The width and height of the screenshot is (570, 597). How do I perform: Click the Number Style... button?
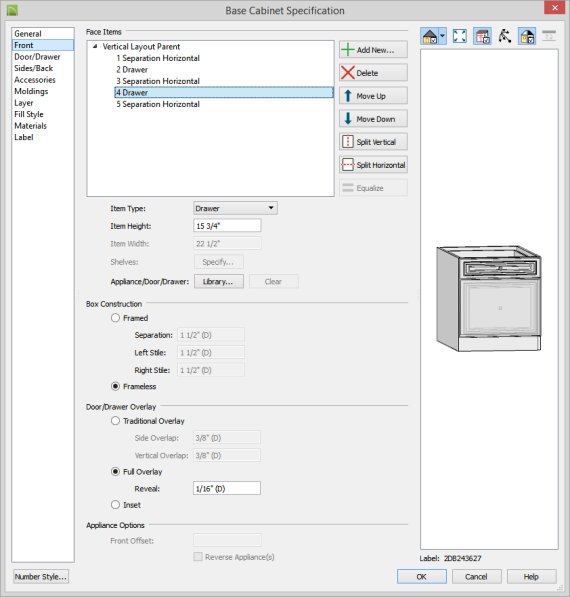coord(41,576)
